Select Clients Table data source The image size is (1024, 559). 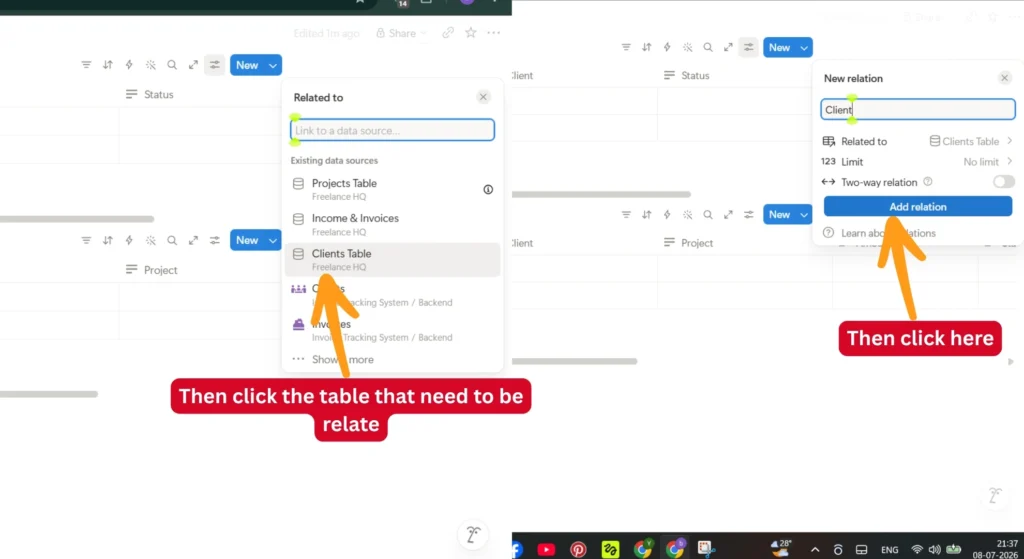392,259
